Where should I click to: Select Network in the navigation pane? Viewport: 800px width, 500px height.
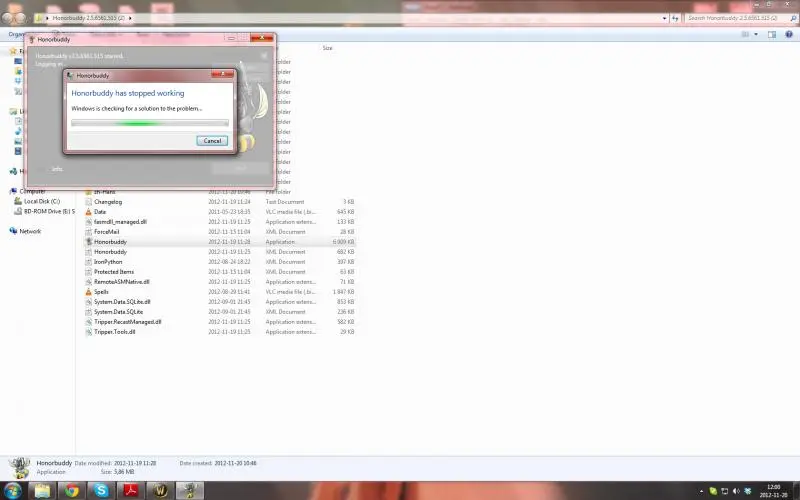pyautogui.click(x=30, y=231)
